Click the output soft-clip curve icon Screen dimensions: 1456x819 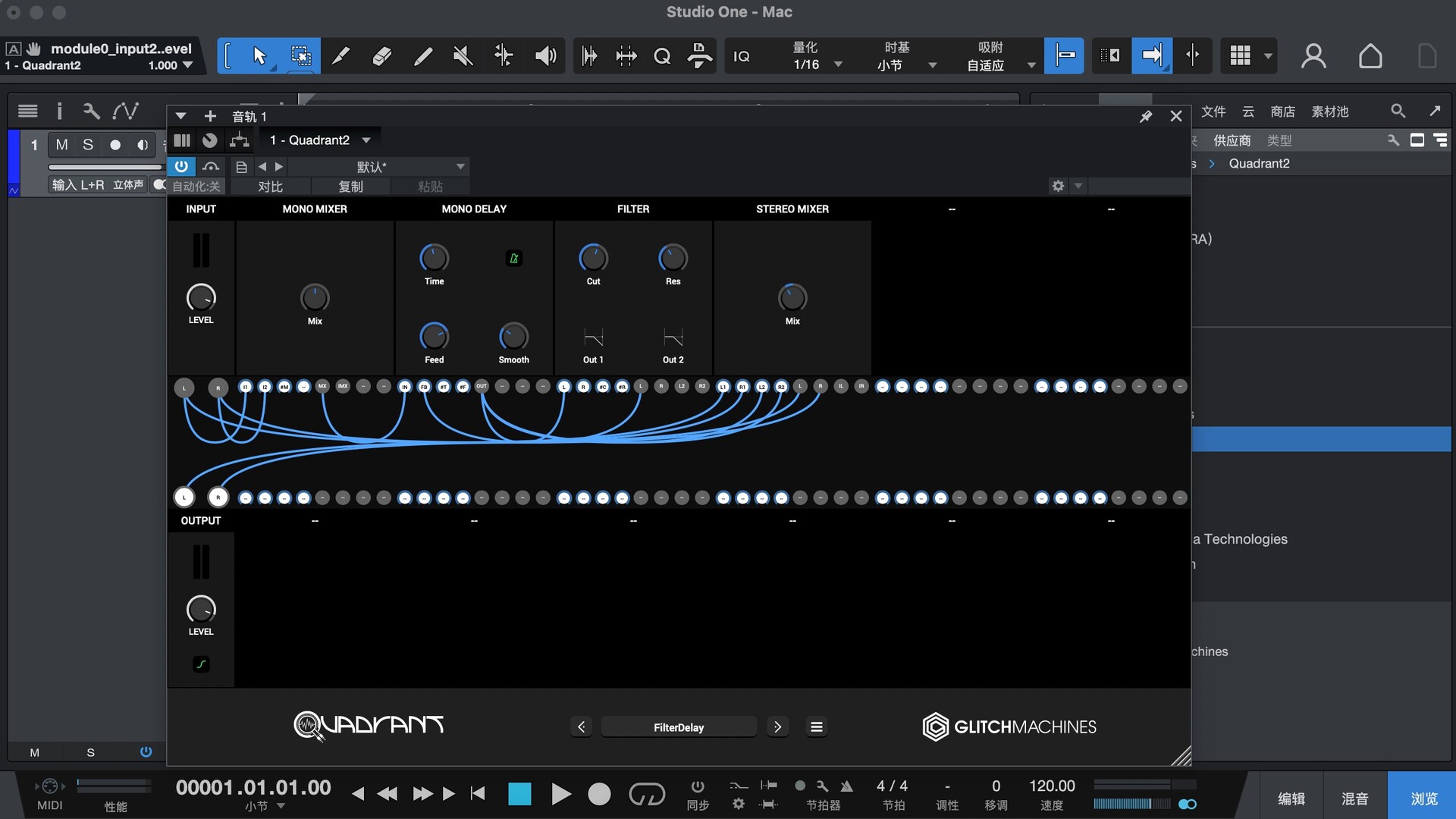201,664
